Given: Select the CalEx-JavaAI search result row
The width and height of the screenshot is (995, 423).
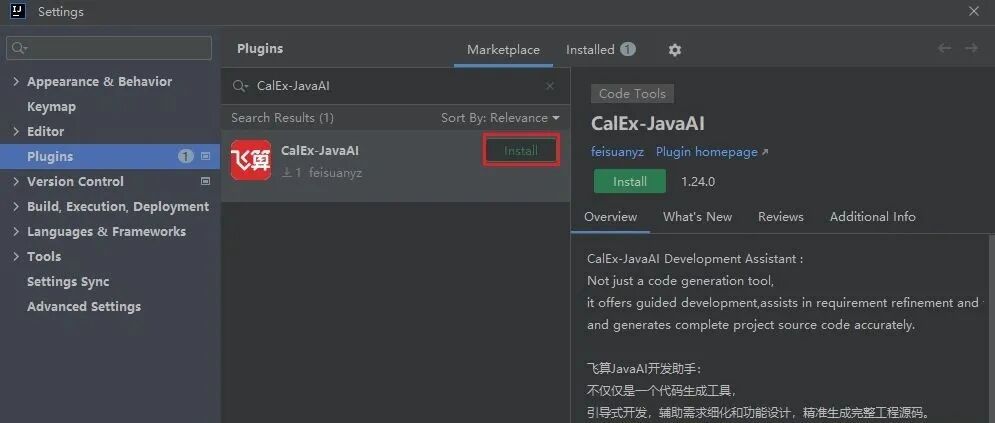Looking at the screenshot, I should [395, 166].
